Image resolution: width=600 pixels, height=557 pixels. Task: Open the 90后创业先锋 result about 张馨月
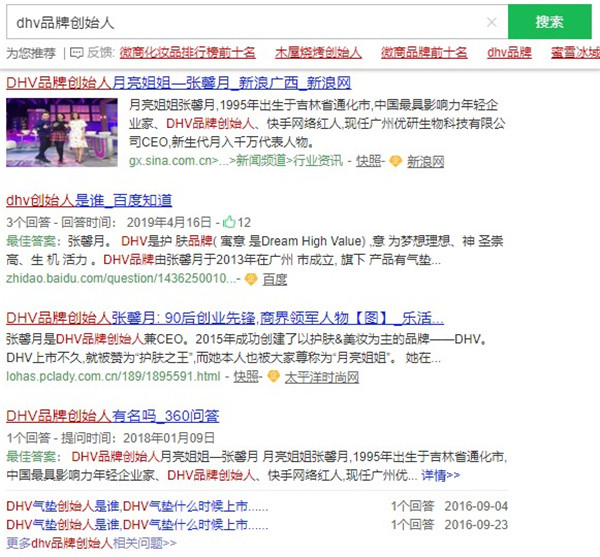224,319
